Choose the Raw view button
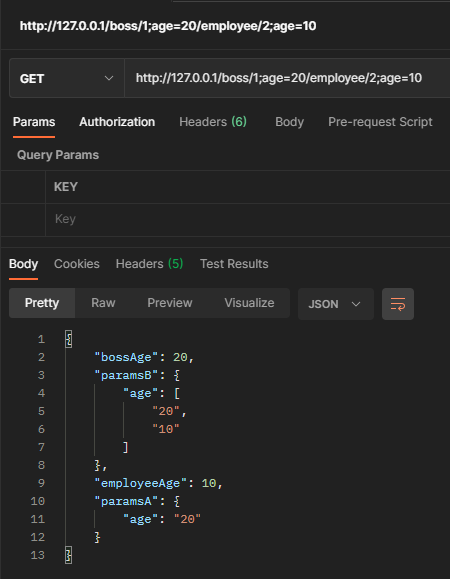Screen dimensions: 450x579 coord(103,303)
